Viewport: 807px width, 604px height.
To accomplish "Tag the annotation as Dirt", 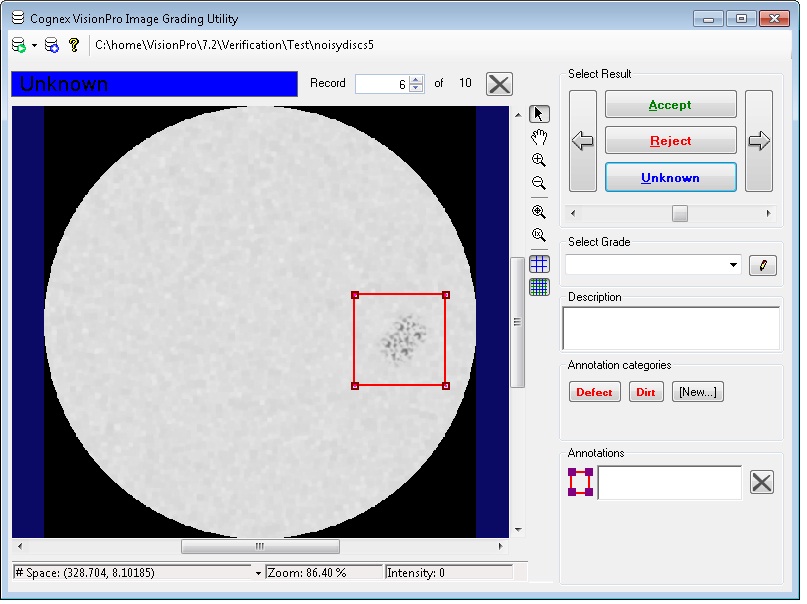I will click(x=645, y=391).
